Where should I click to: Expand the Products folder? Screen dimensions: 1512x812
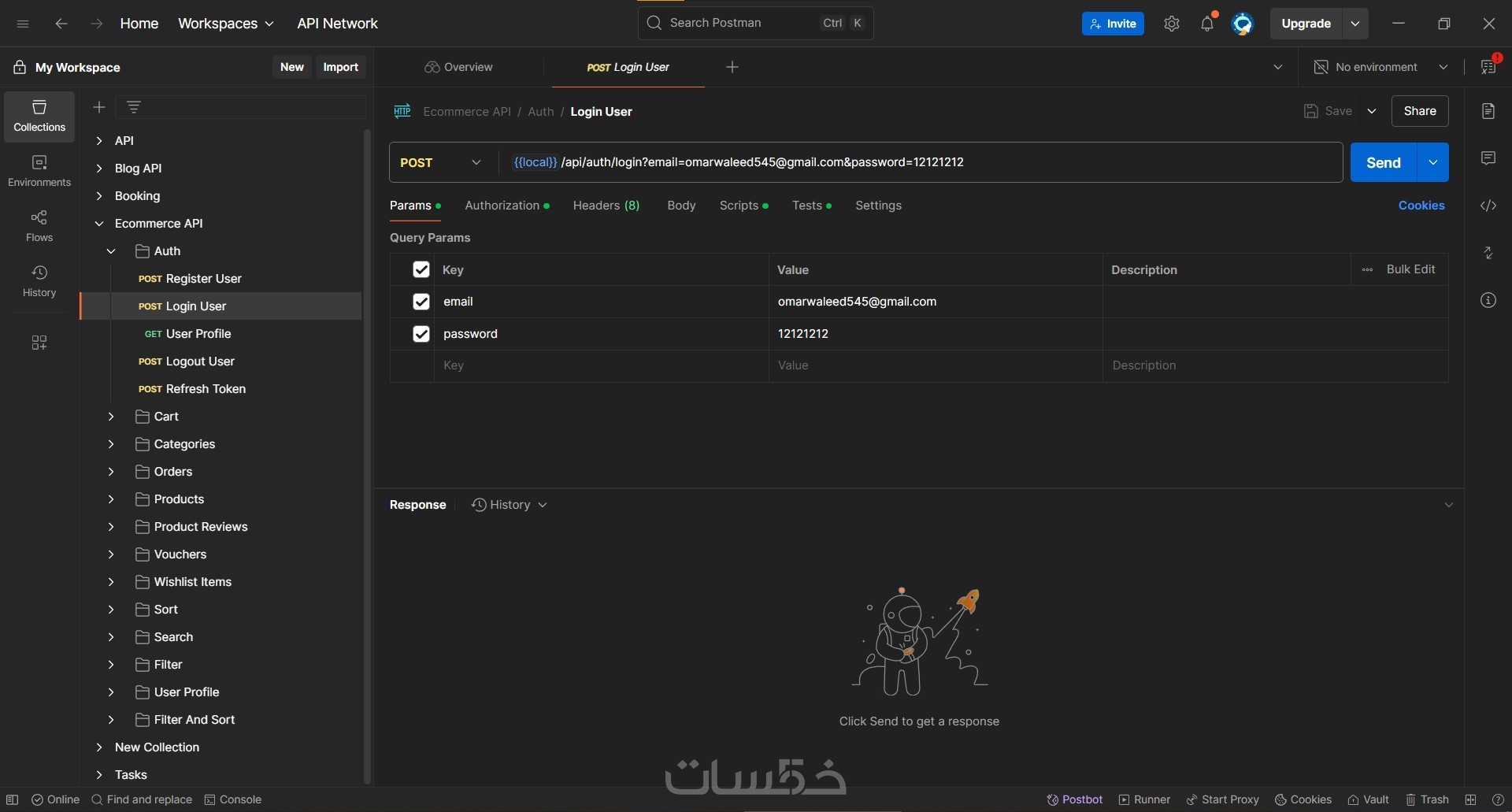pyautogui.click(x=111, y=499)
